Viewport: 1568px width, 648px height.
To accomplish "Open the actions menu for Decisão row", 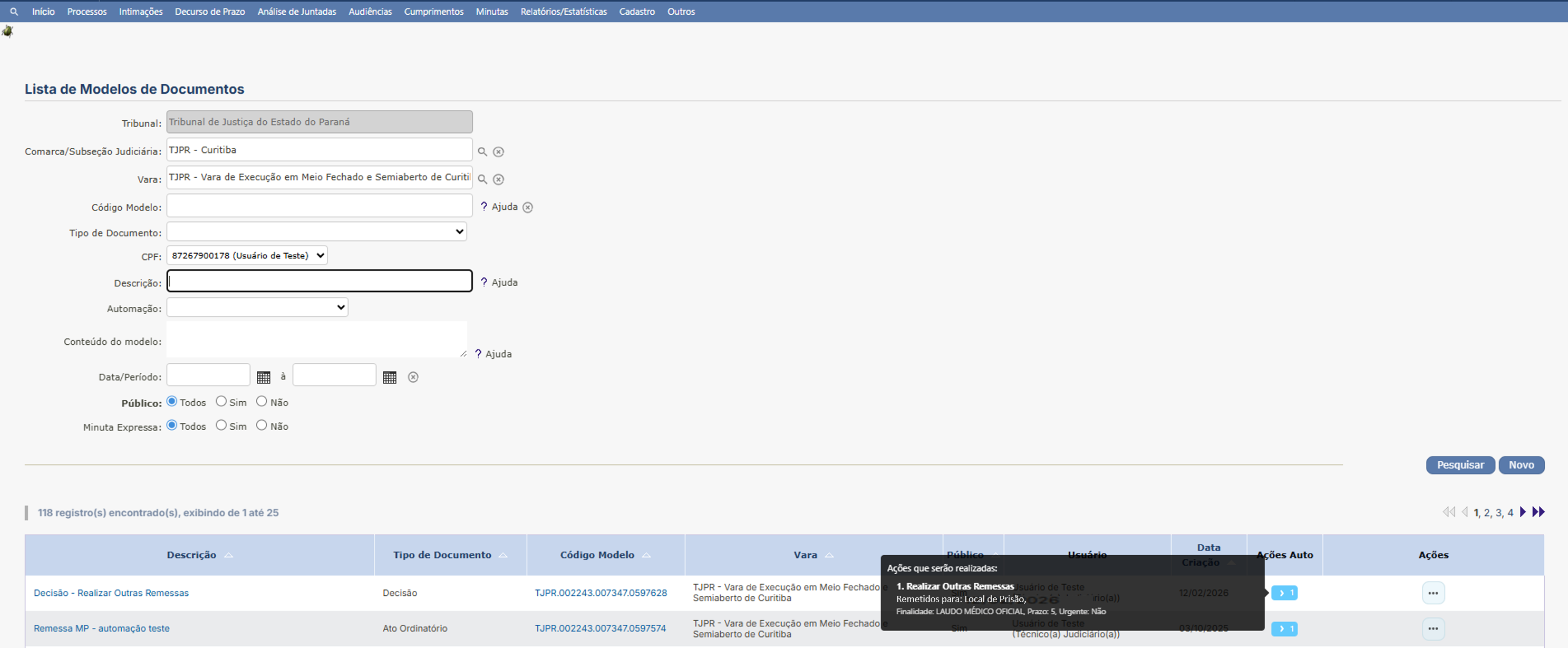I will point(1434,593).
